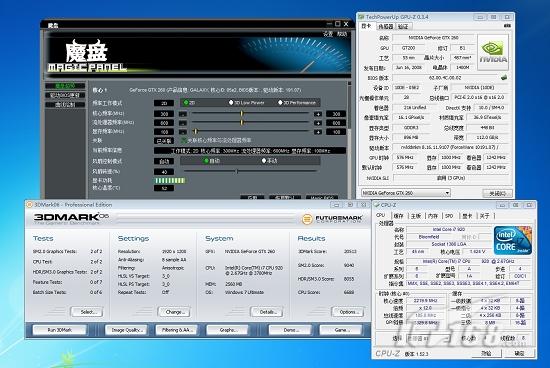Click the memory clock slider handle
The width and height of the screenshot is (550, 368).
[196, 131]
